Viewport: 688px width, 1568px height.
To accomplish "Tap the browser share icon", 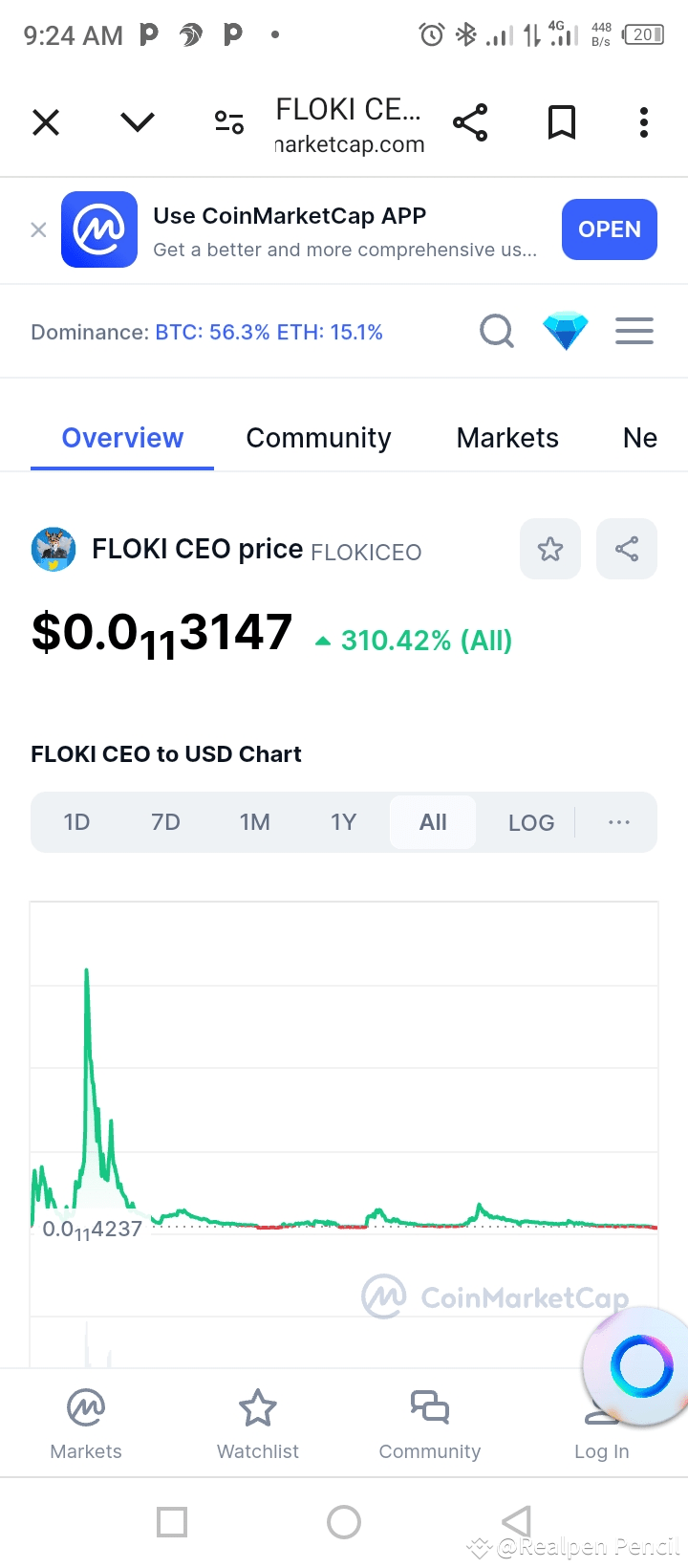I will tap(470, 122).
